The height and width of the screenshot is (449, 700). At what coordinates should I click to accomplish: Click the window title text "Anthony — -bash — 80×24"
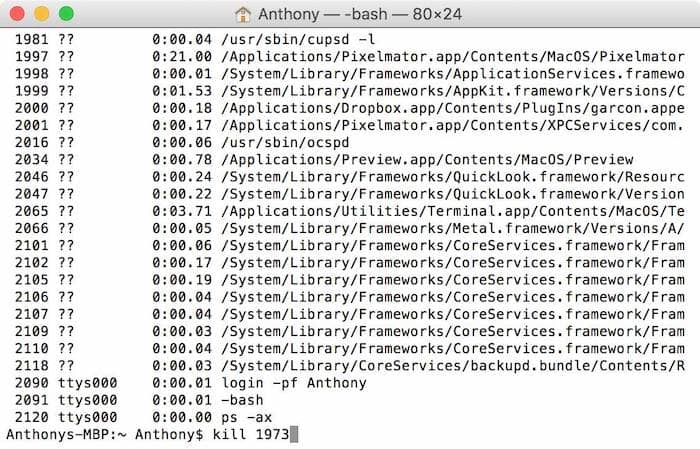point(360,14)
